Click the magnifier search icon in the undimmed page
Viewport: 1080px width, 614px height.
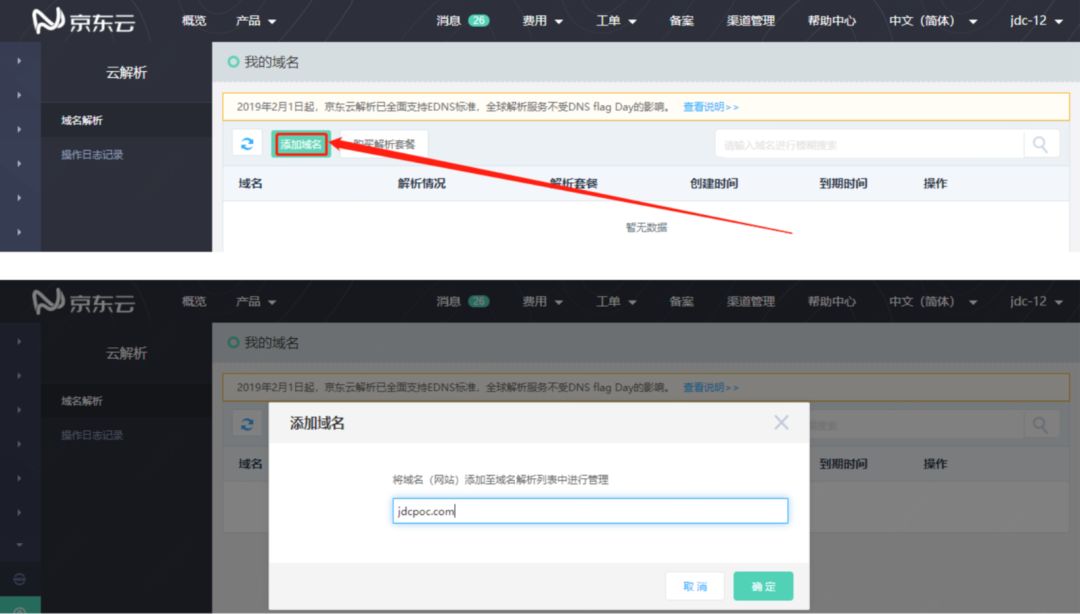(1040, 144)
